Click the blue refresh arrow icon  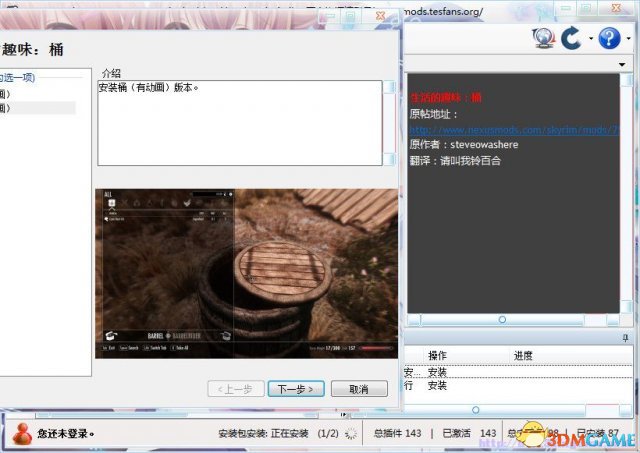click(x=571, y=38)
